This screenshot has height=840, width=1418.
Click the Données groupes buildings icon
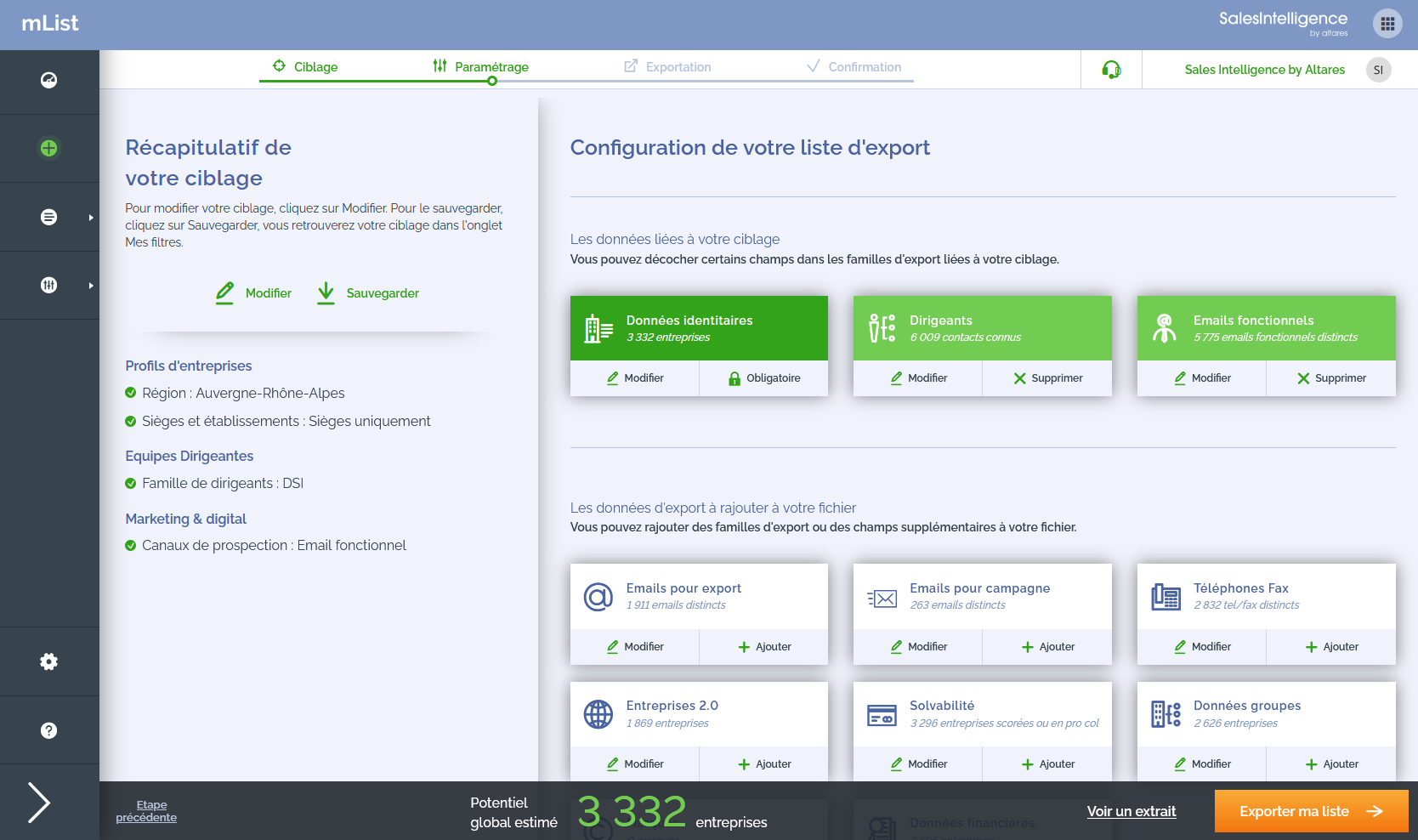point(1166,714)
